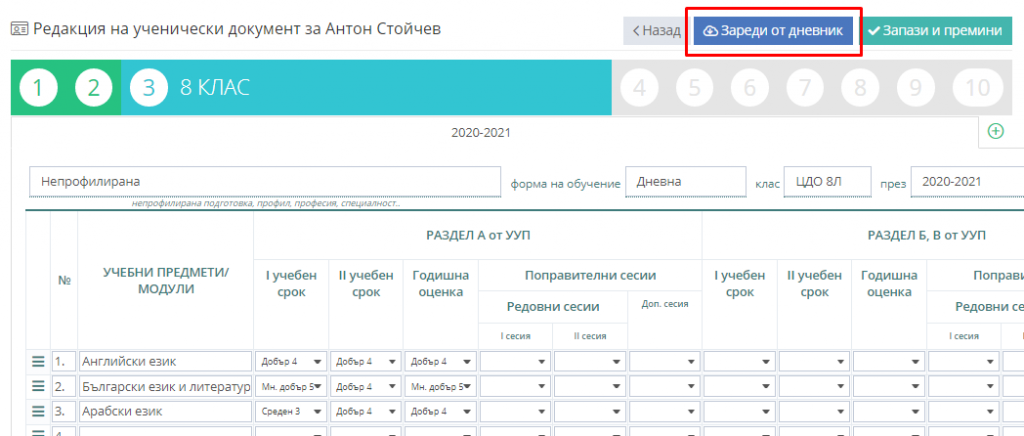Jump to step 5 circle

pyautogui.click(x=695, y=88)
